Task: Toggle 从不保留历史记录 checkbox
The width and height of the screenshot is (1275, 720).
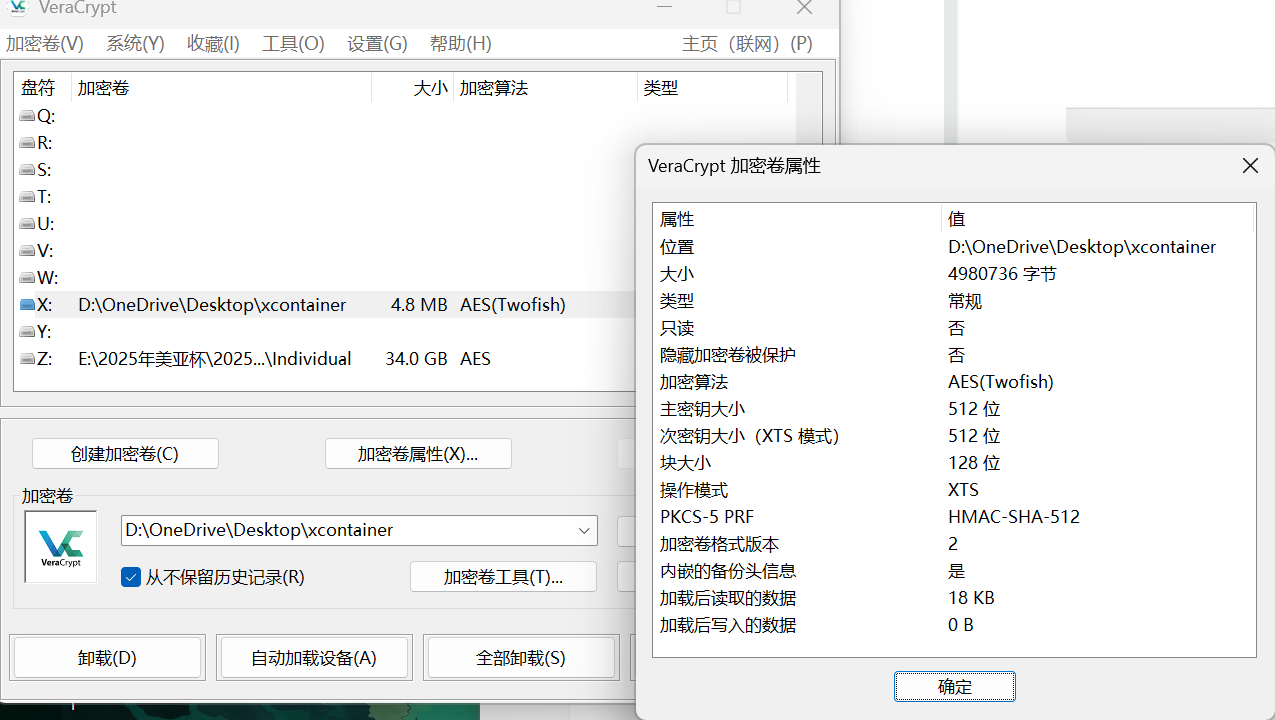Action: click(x=131, y=577)
